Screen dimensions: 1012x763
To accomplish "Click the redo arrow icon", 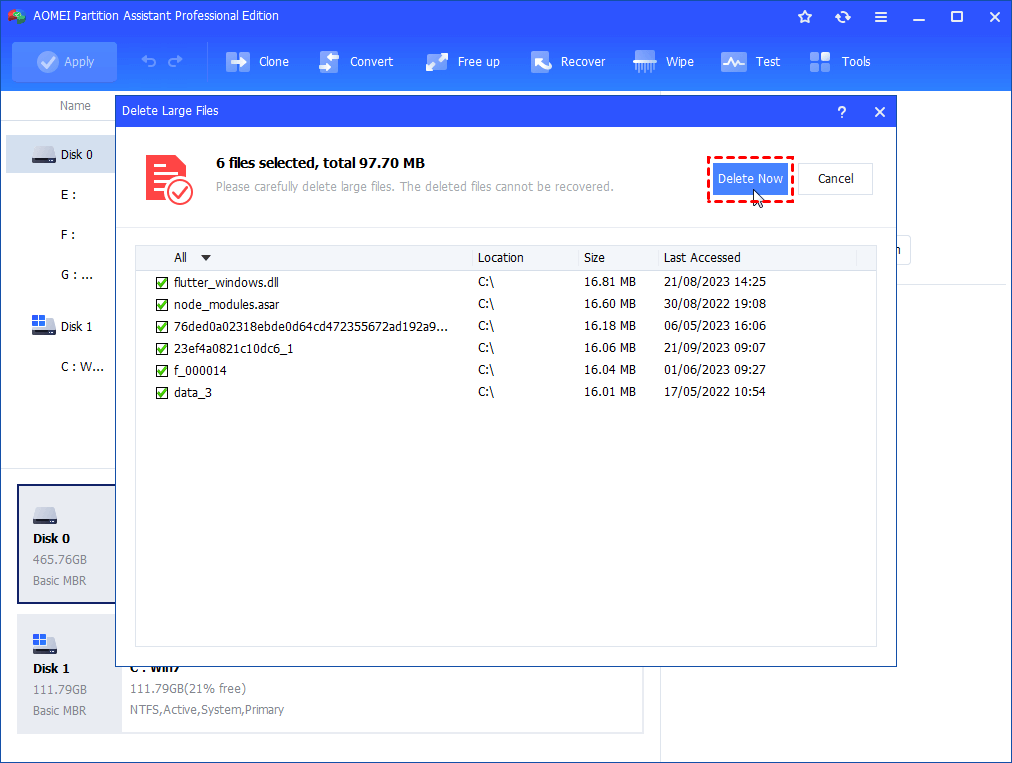I will point(175,61).
